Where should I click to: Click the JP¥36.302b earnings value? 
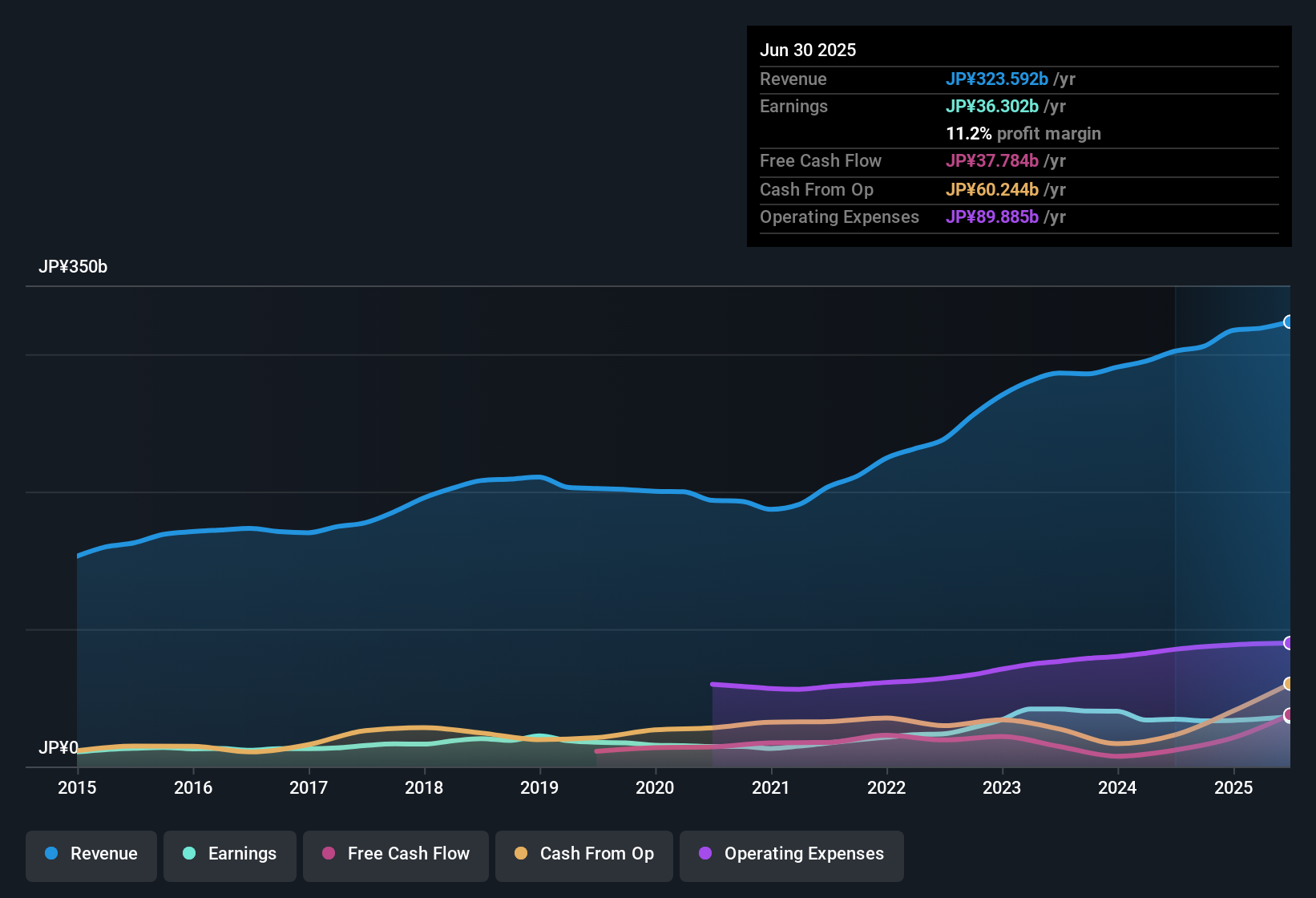pyautogui.click(x=992, y=107)
